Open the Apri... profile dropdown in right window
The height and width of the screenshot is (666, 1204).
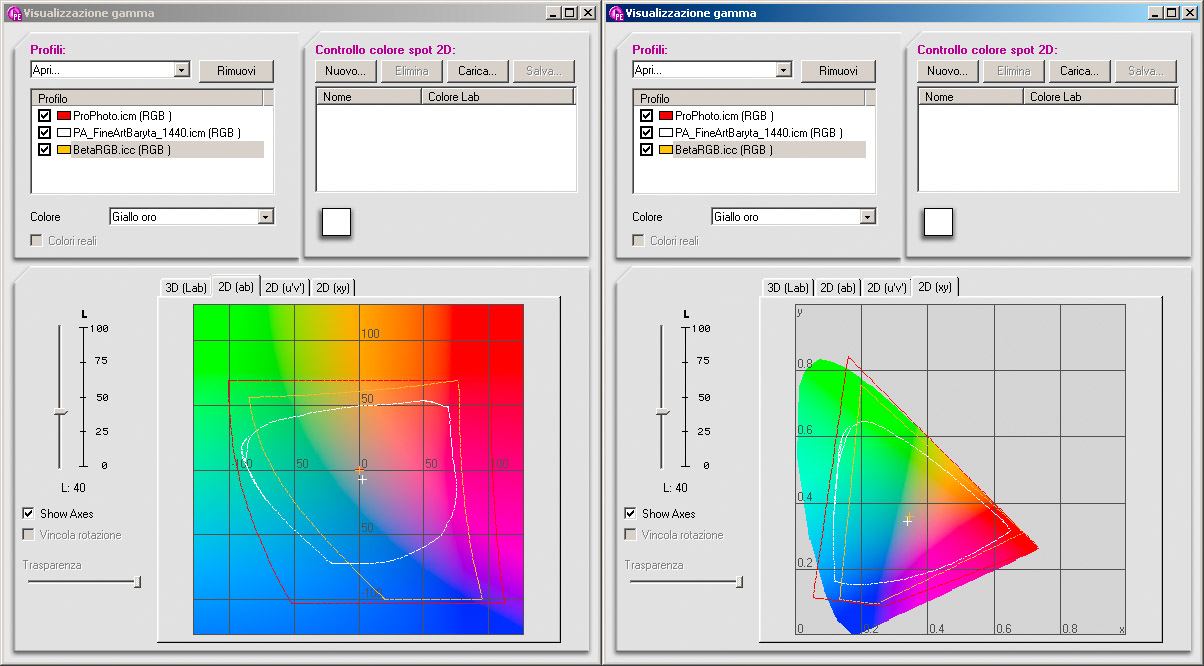tap(783, 70)
